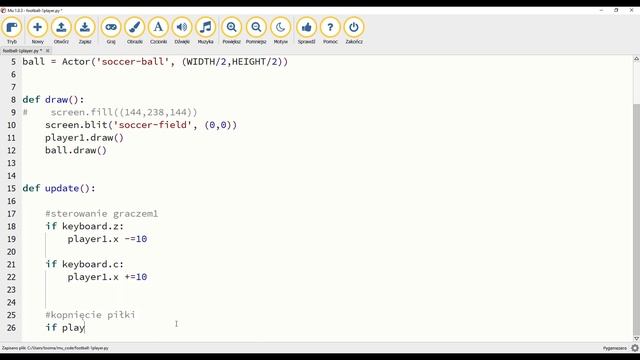Click the '#sterowanie graczem1' comment

click(101, 213)
